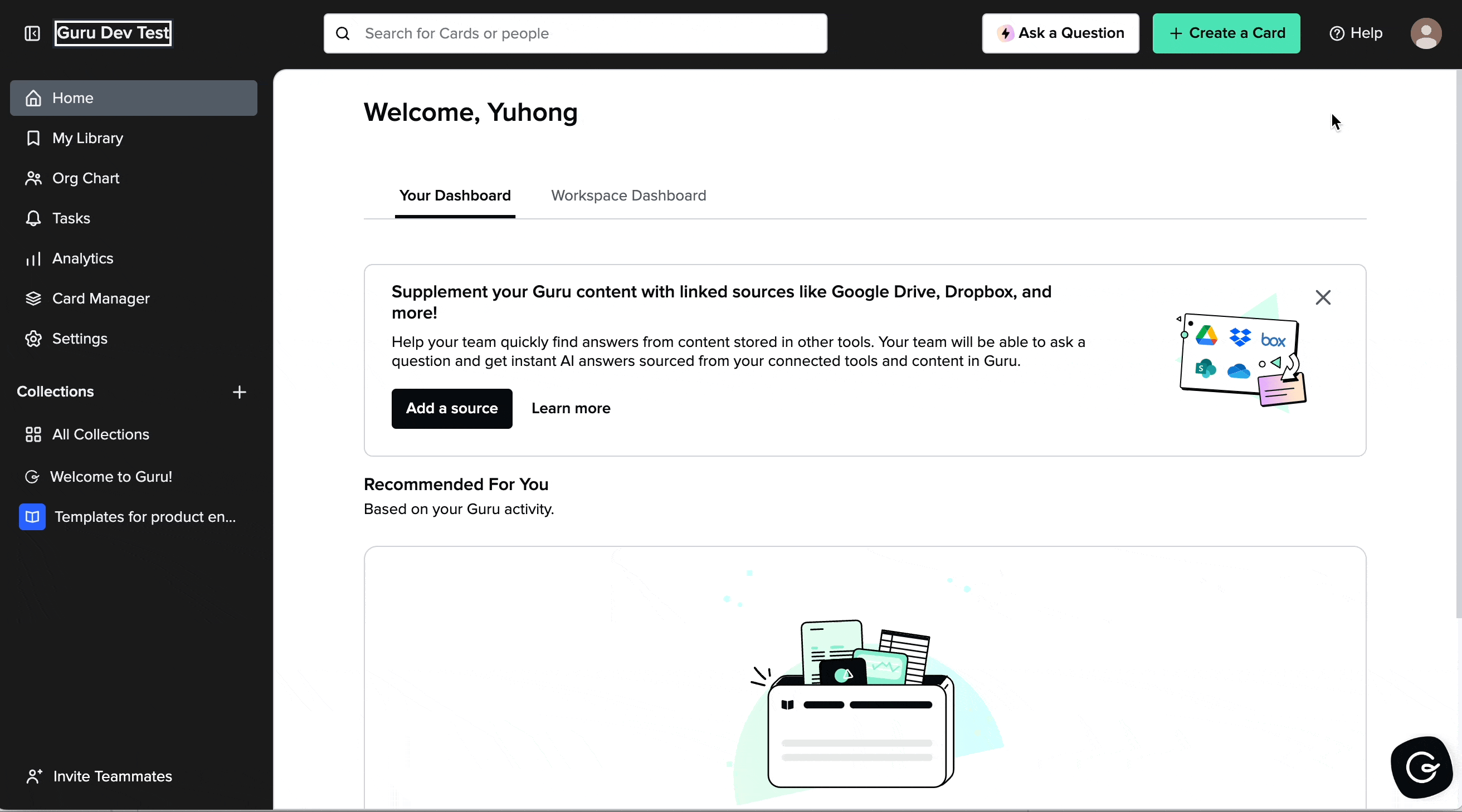Open the Org Chart

click(85, 178)
